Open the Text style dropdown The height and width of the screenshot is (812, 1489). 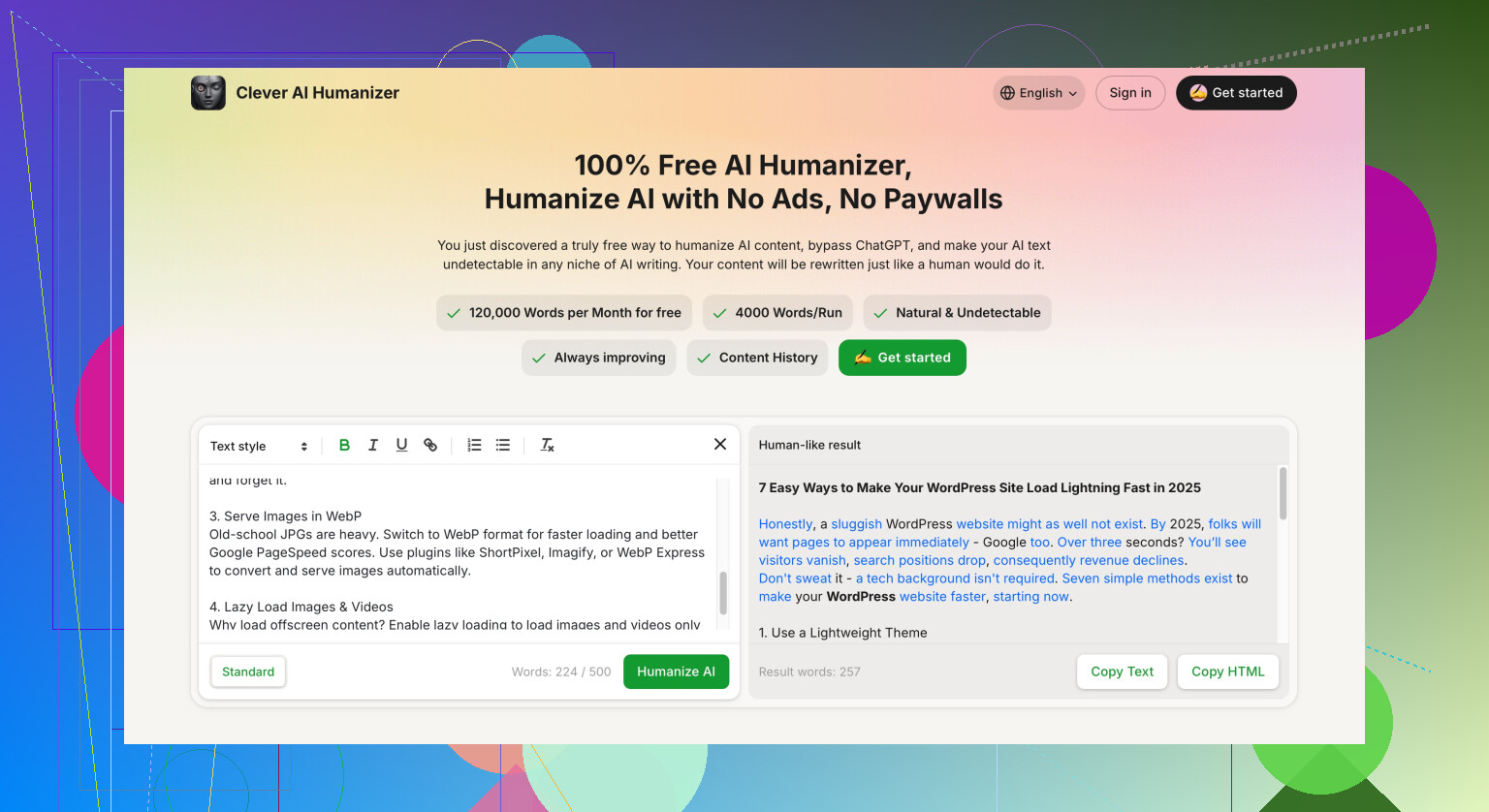pyautogui.click(x=259, y=446)
